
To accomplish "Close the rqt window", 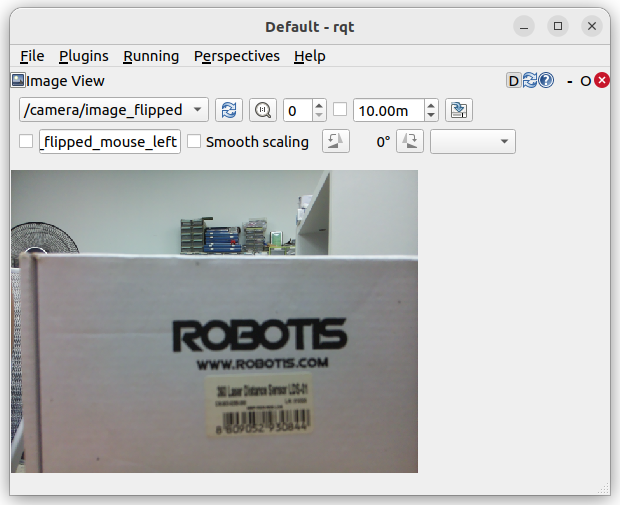I will point(592,26).
